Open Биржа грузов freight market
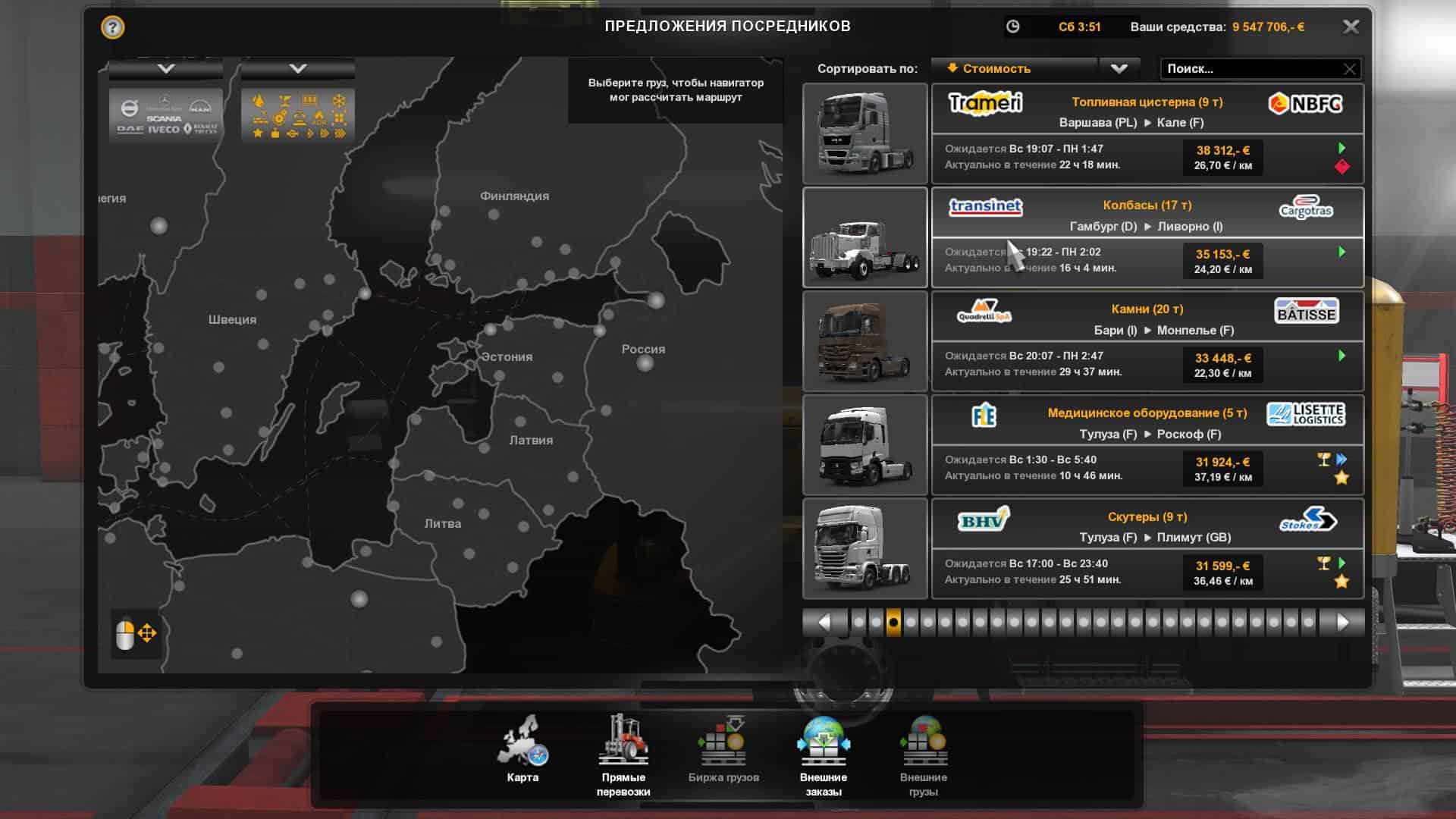 click(723, 748)
